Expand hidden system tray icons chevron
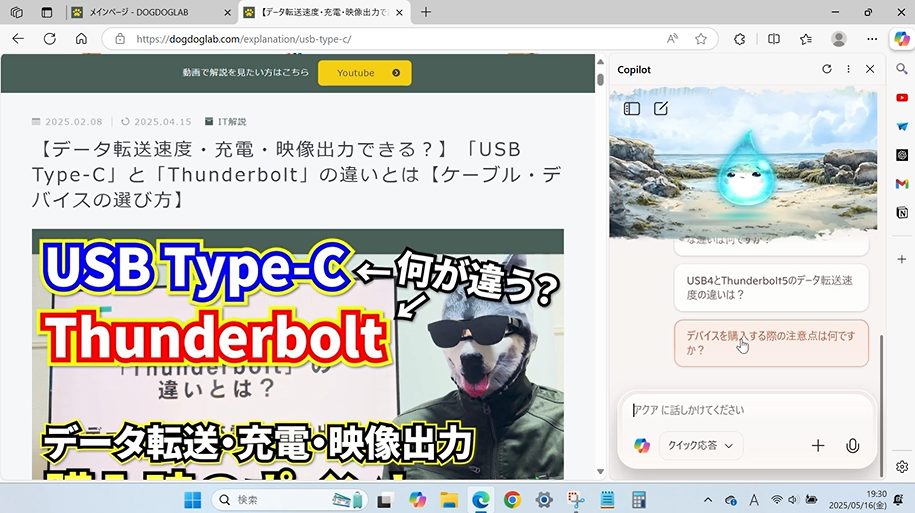Image resolution: width=915 pixels, height=513 pixels. 708,499
